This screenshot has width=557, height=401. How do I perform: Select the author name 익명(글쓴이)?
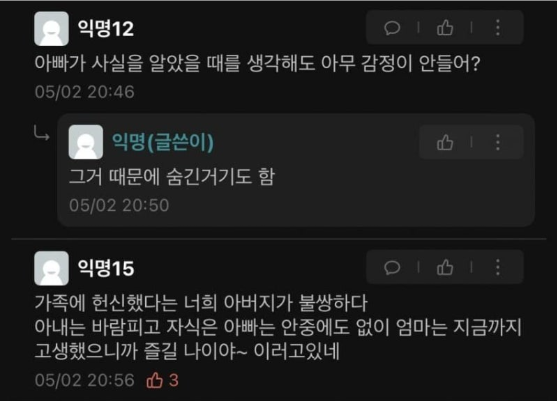click(x=163, y=142)
